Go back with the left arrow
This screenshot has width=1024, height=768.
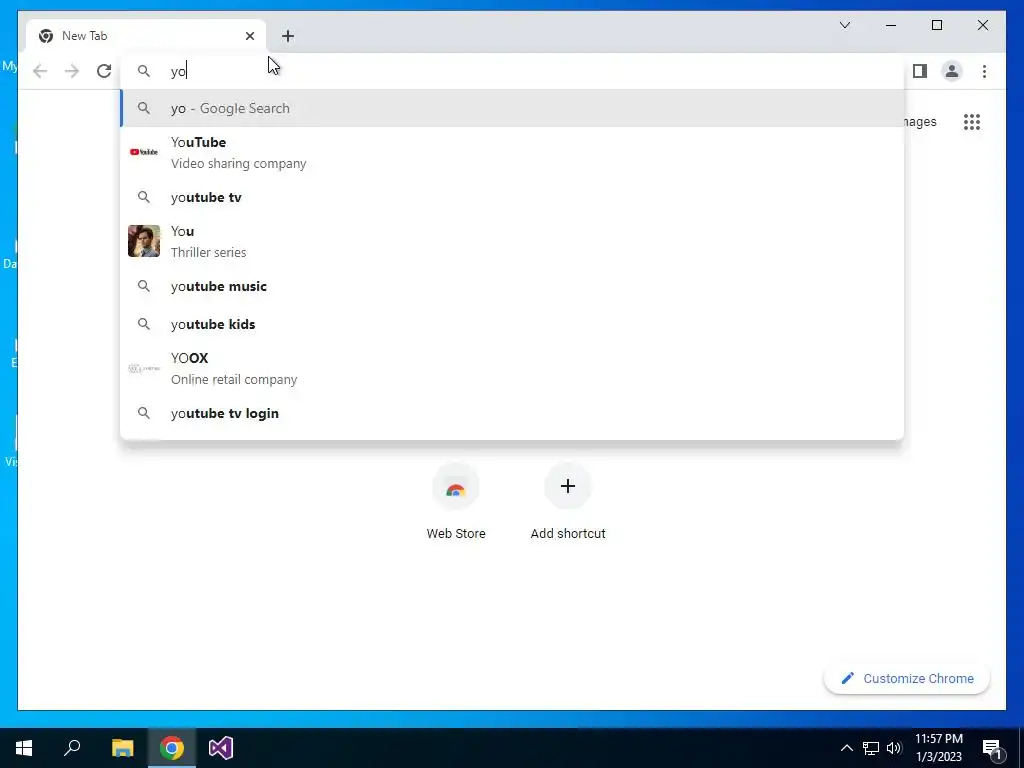(x=40, y=71)
